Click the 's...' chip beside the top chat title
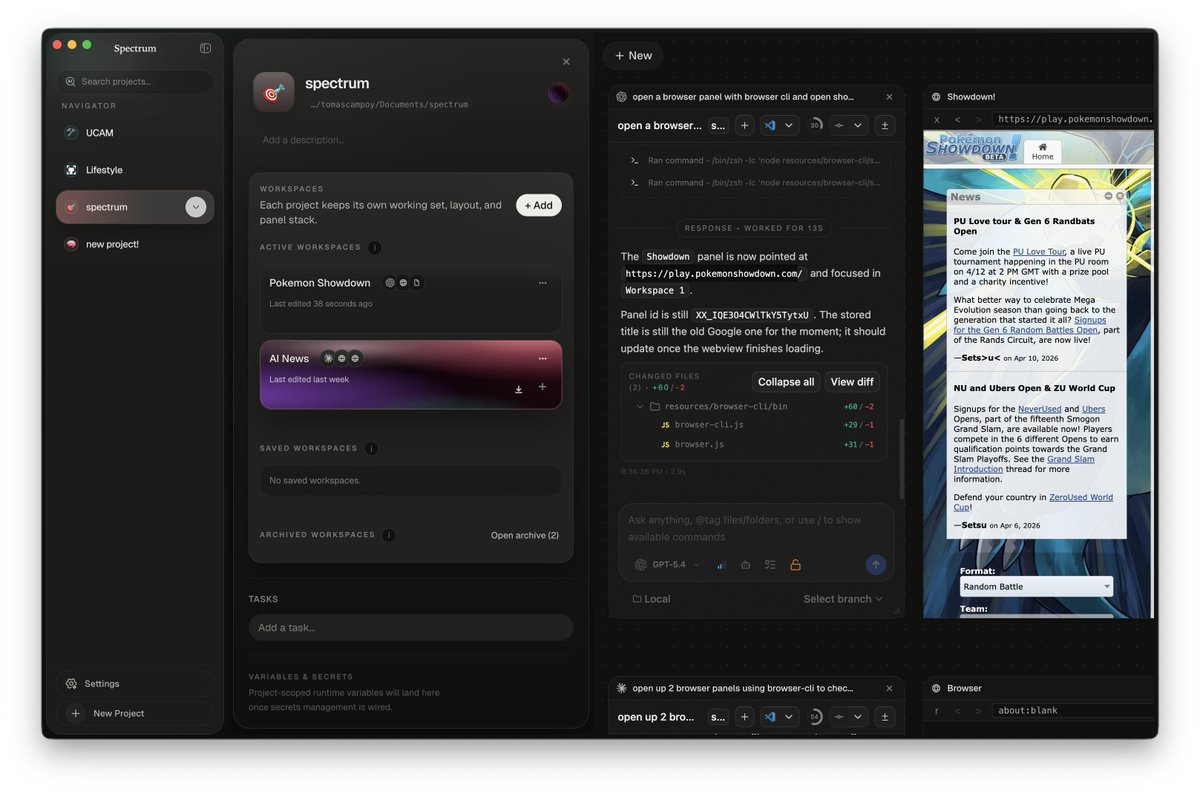Image resolution: width=1200 pixels, height=794 pixels. pos(718,126)
